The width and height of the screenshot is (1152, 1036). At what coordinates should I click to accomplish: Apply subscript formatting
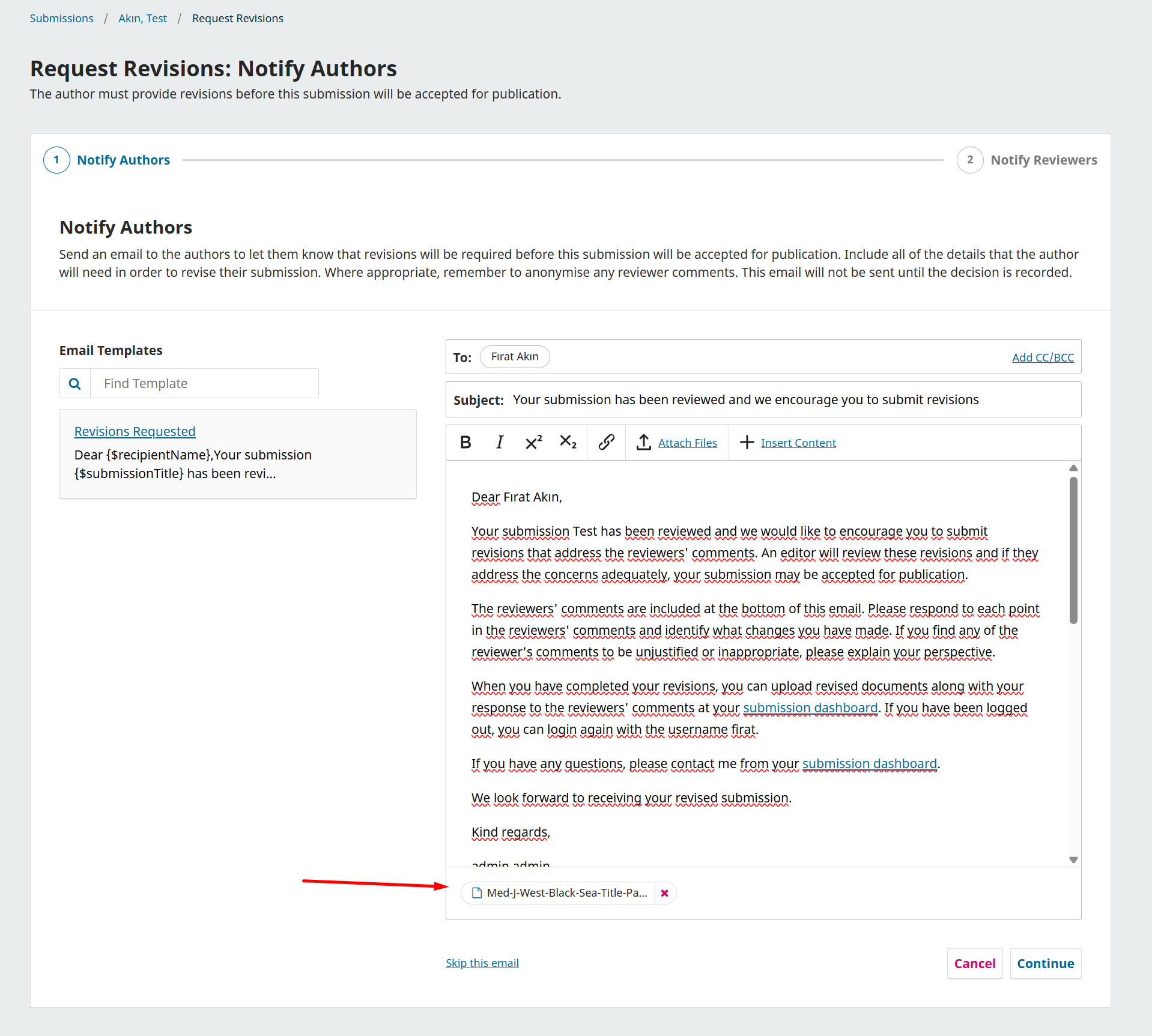(x=568, y=443)
